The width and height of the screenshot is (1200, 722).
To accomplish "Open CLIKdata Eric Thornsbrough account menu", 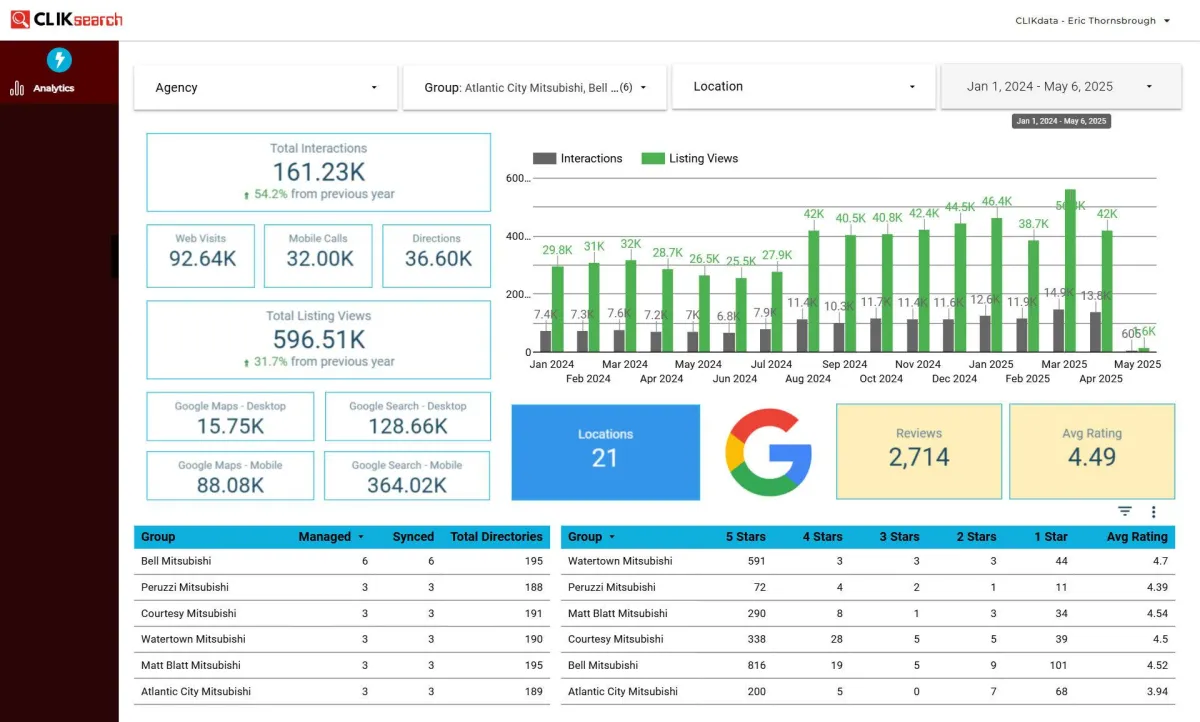I will pos(1092,21).
